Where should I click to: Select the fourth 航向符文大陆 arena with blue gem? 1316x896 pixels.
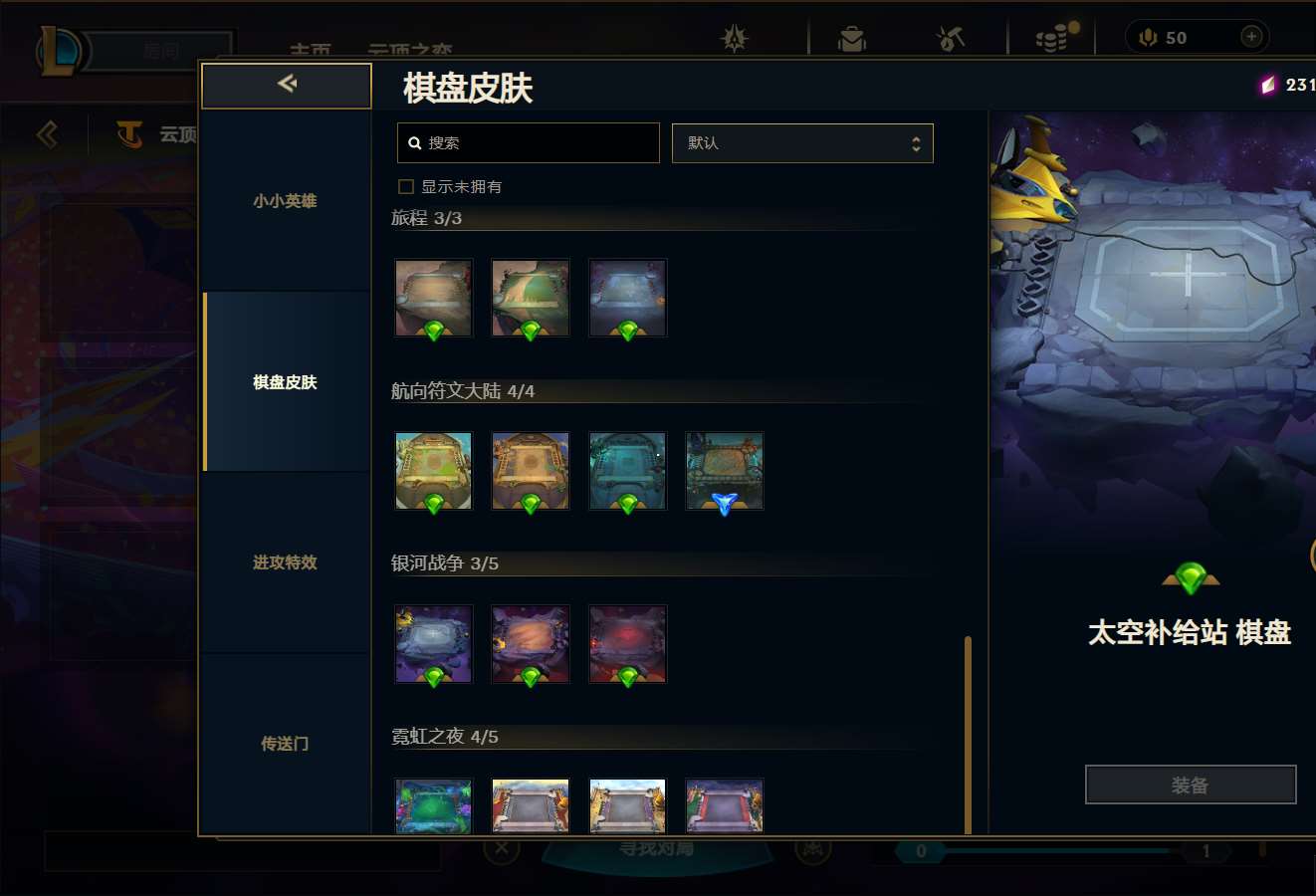[x=725, y=471]
